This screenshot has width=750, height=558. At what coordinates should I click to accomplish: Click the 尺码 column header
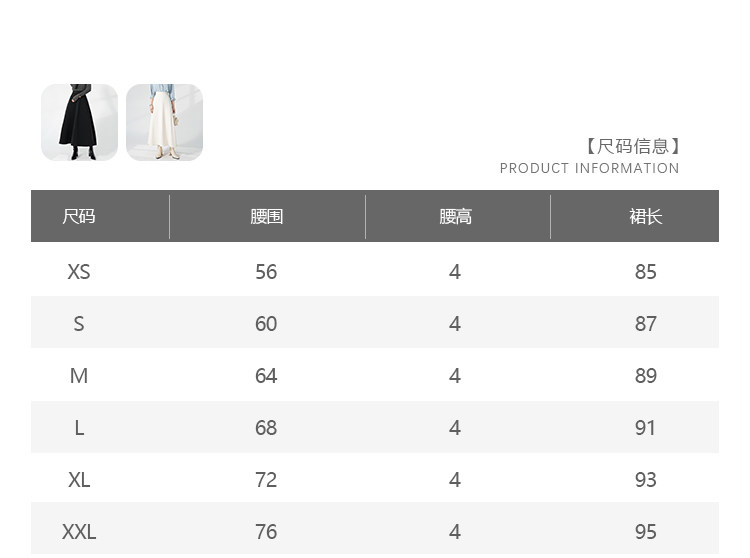coord(79,216)
